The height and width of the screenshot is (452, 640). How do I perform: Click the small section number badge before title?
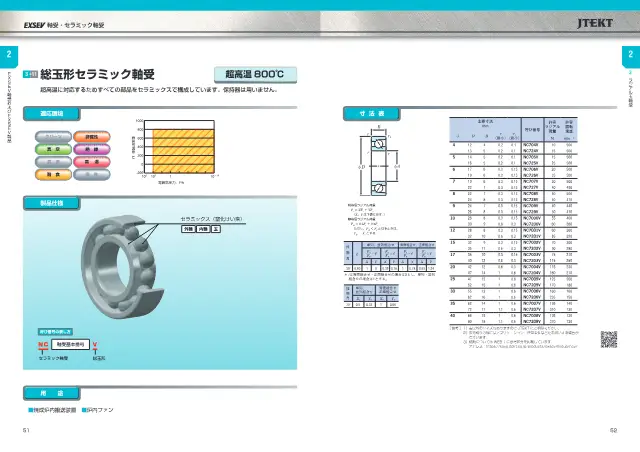[x=30, y=74]
